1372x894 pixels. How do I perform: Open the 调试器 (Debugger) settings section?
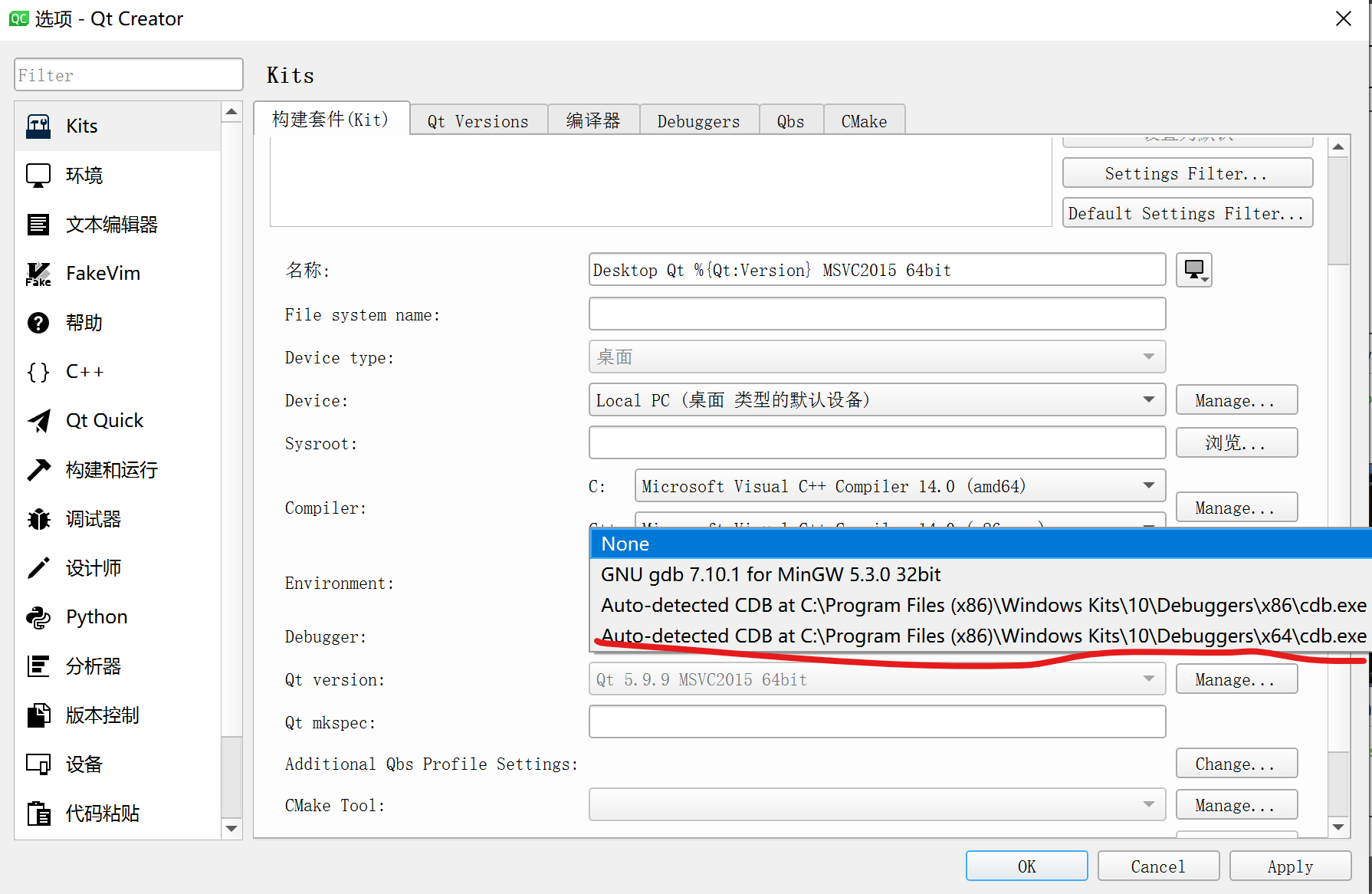(x=92, y=518)
